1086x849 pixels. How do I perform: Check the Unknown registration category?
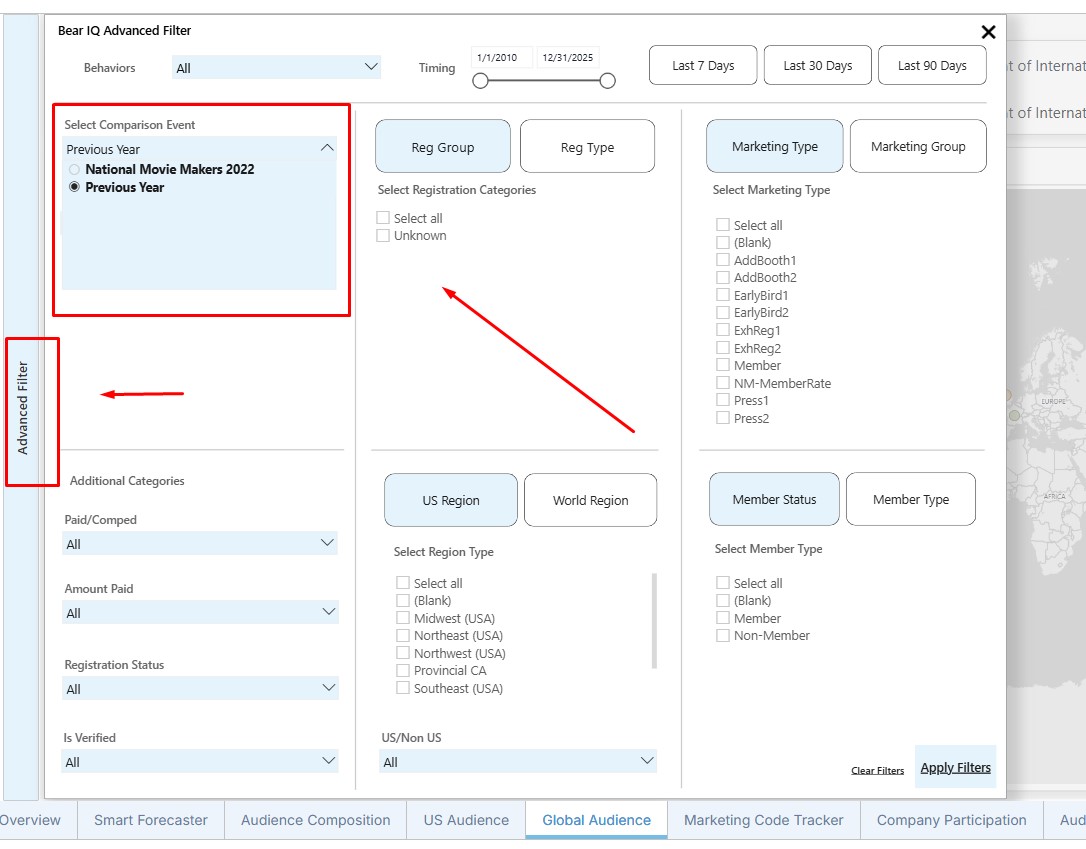click(x=383, y=236)
